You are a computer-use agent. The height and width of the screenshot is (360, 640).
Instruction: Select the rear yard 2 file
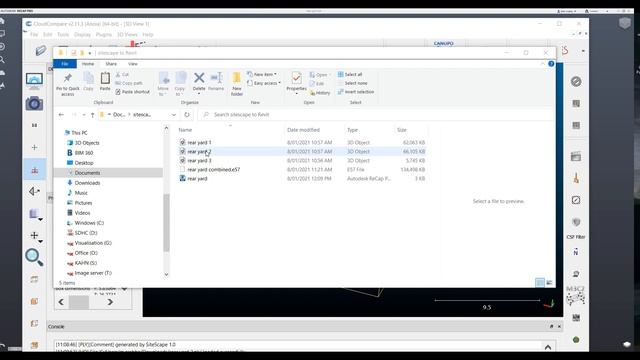pyautogui.click(x=199, y=151)
